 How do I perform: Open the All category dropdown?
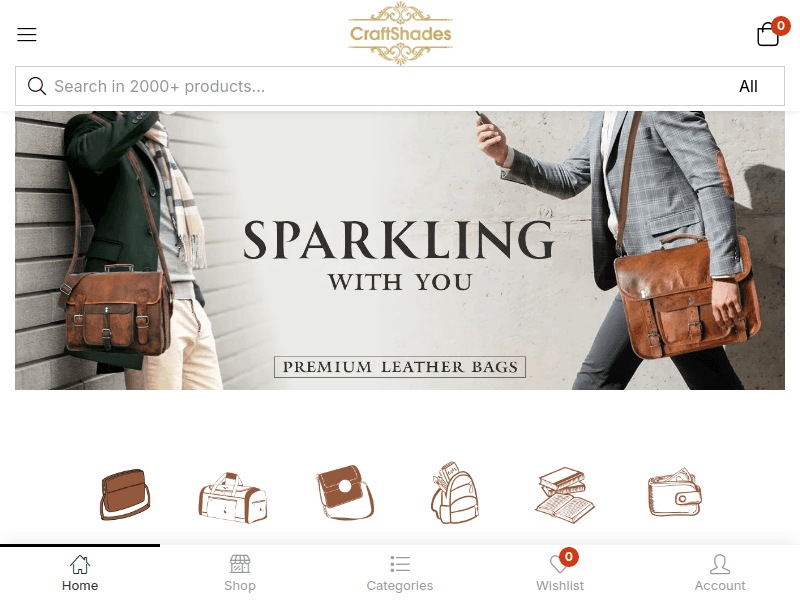pyautogui.click(x=748, y=86)
